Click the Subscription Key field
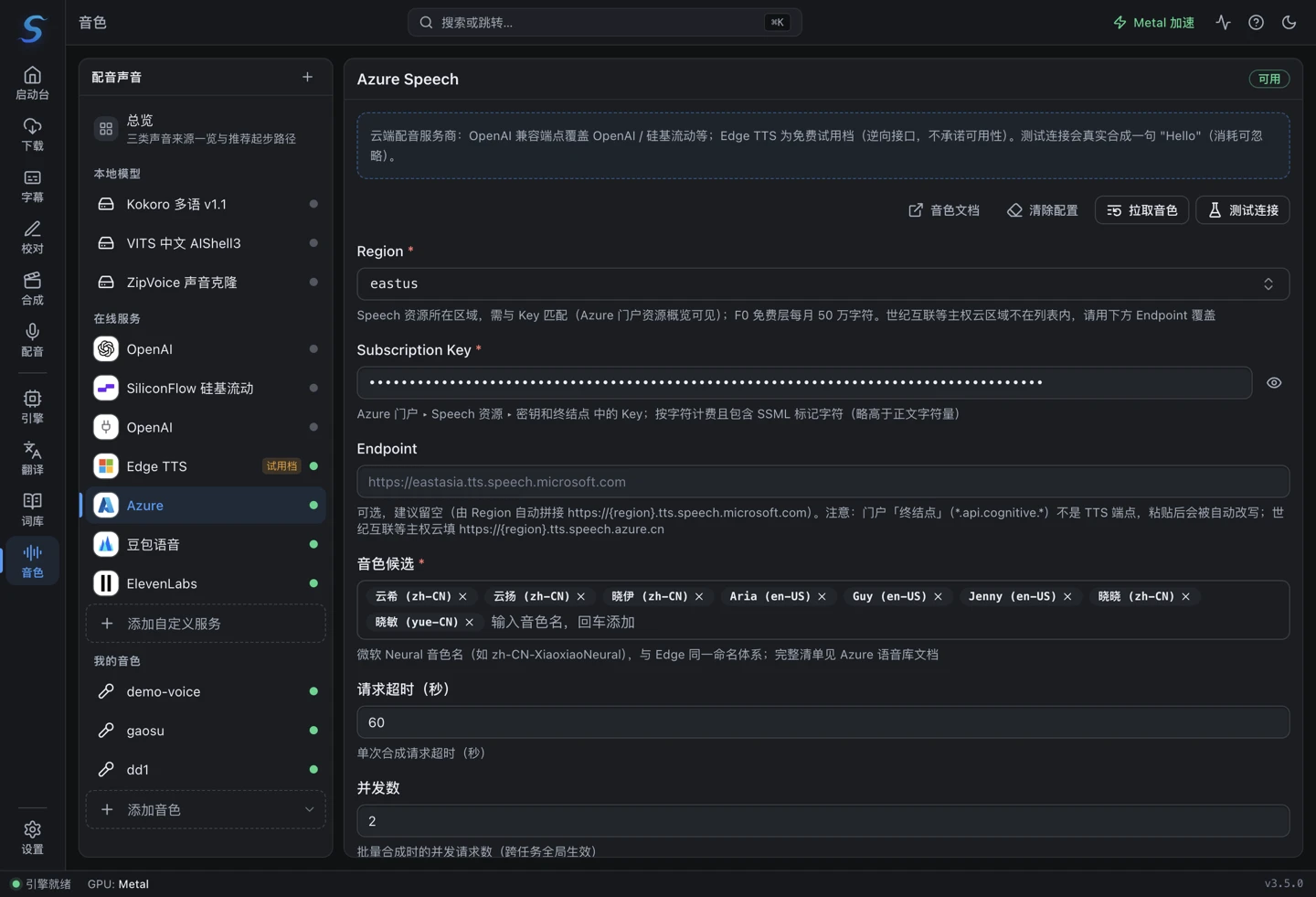The image size is (1316, 897). click(x=804, y=383)
